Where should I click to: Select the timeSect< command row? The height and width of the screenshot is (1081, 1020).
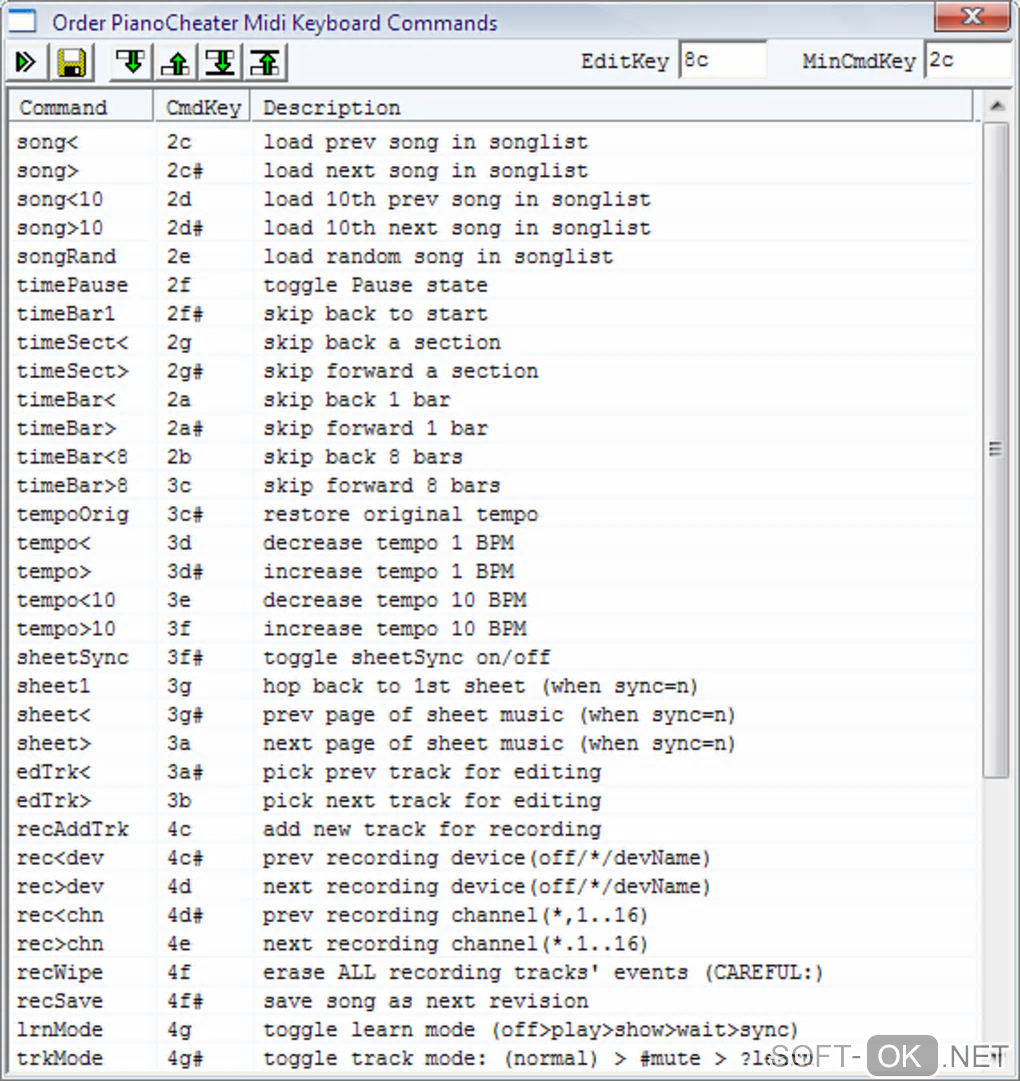[x=495, y=343]
